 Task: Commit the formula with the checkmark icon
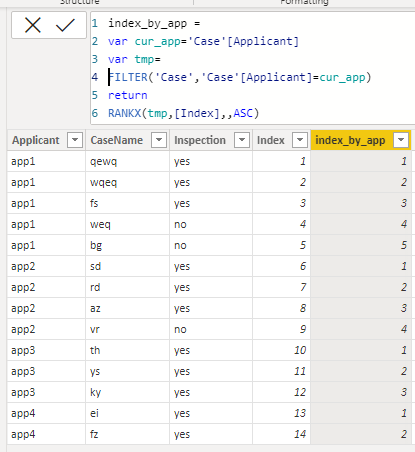click(65, 25)
